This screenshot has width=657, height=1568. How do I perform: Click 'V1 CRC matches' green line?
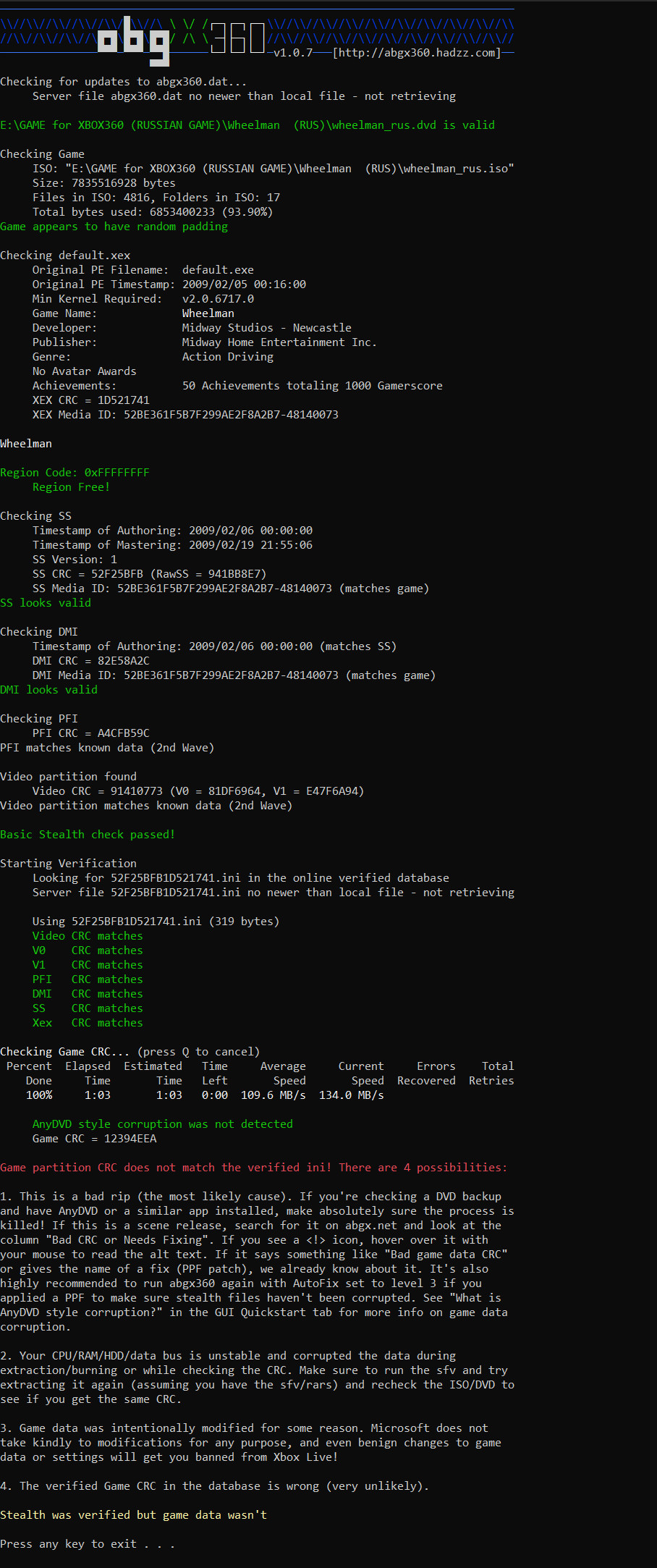[x=88, y=965]
